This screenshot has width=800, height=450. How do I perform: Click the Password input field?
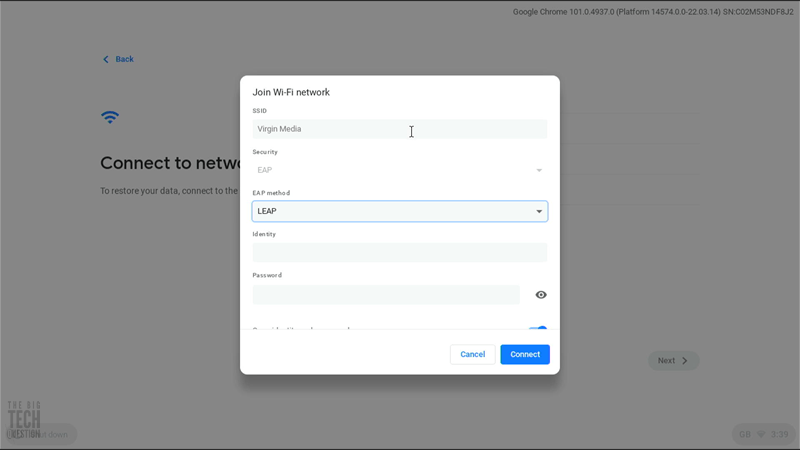click(x=386, y=295)
